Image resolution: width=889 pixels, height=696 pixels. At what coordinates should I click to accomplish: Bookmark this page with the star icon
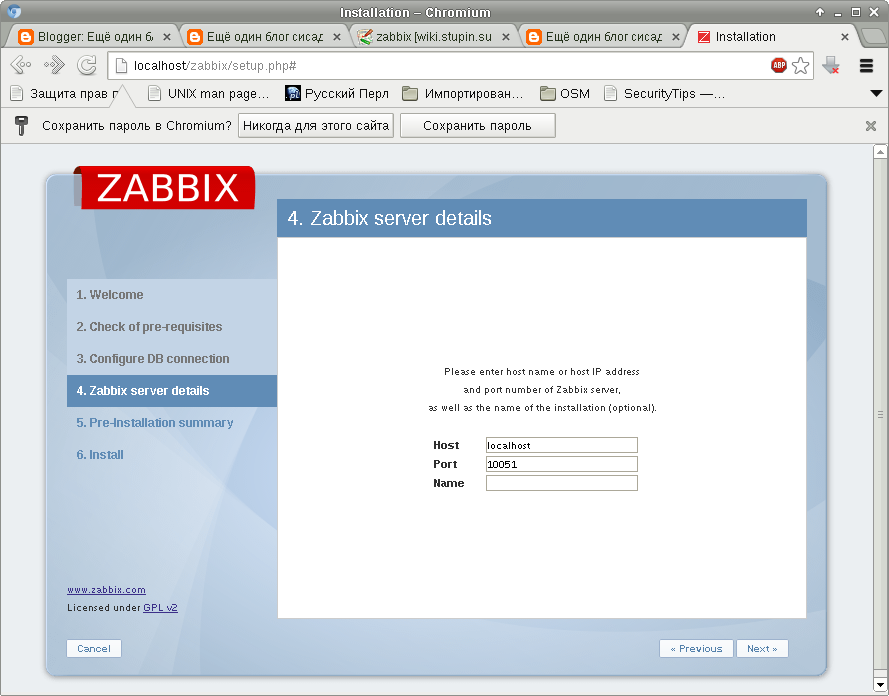(801, 66)
